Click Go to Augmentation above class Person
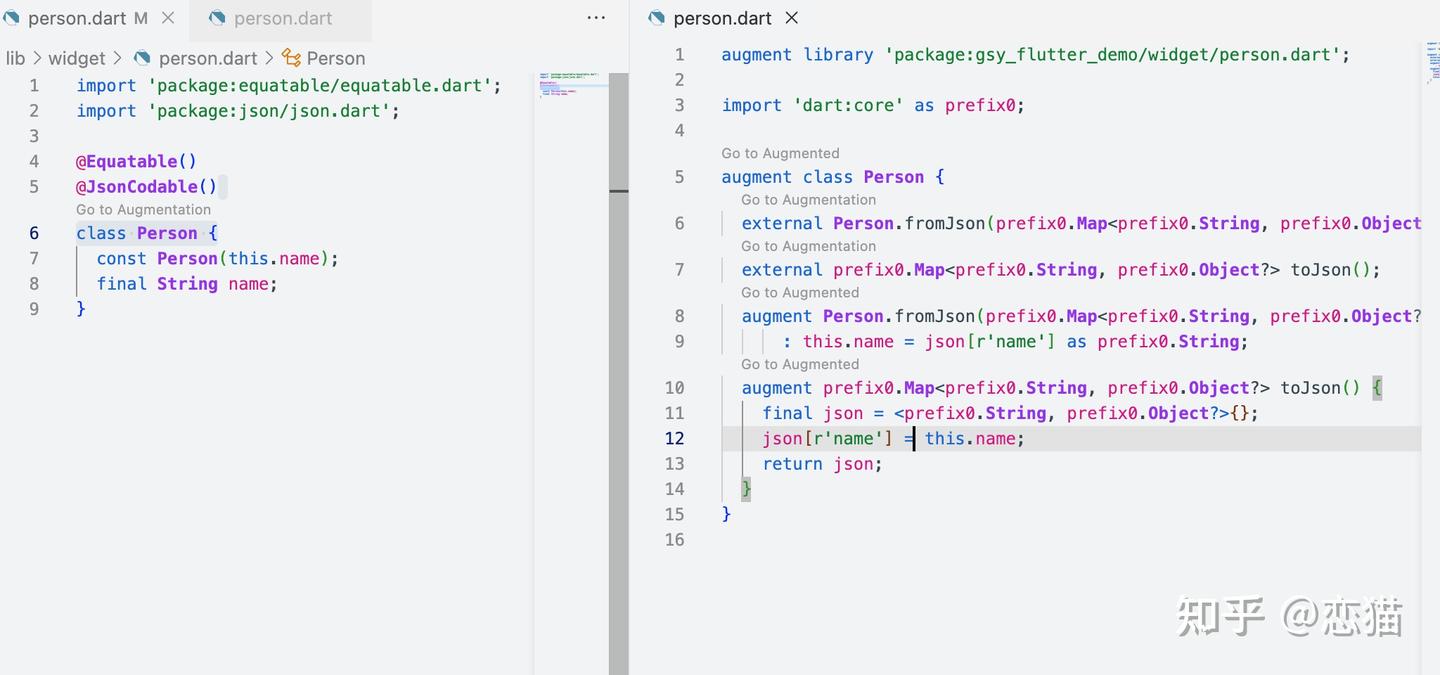This screenshot has height=675, width=1440. [143, 210]
